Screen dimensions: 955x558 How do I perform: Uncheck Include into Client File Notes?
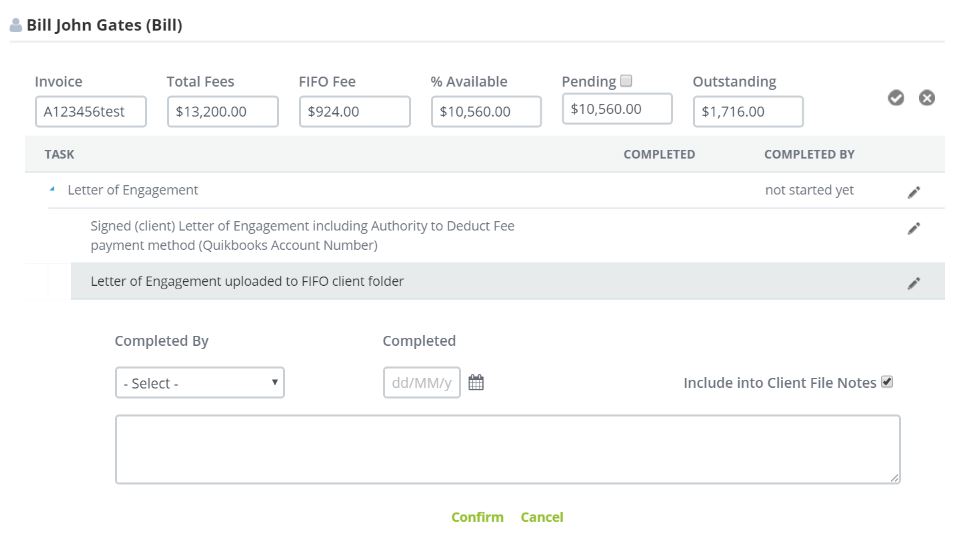[x=887, y=382]
